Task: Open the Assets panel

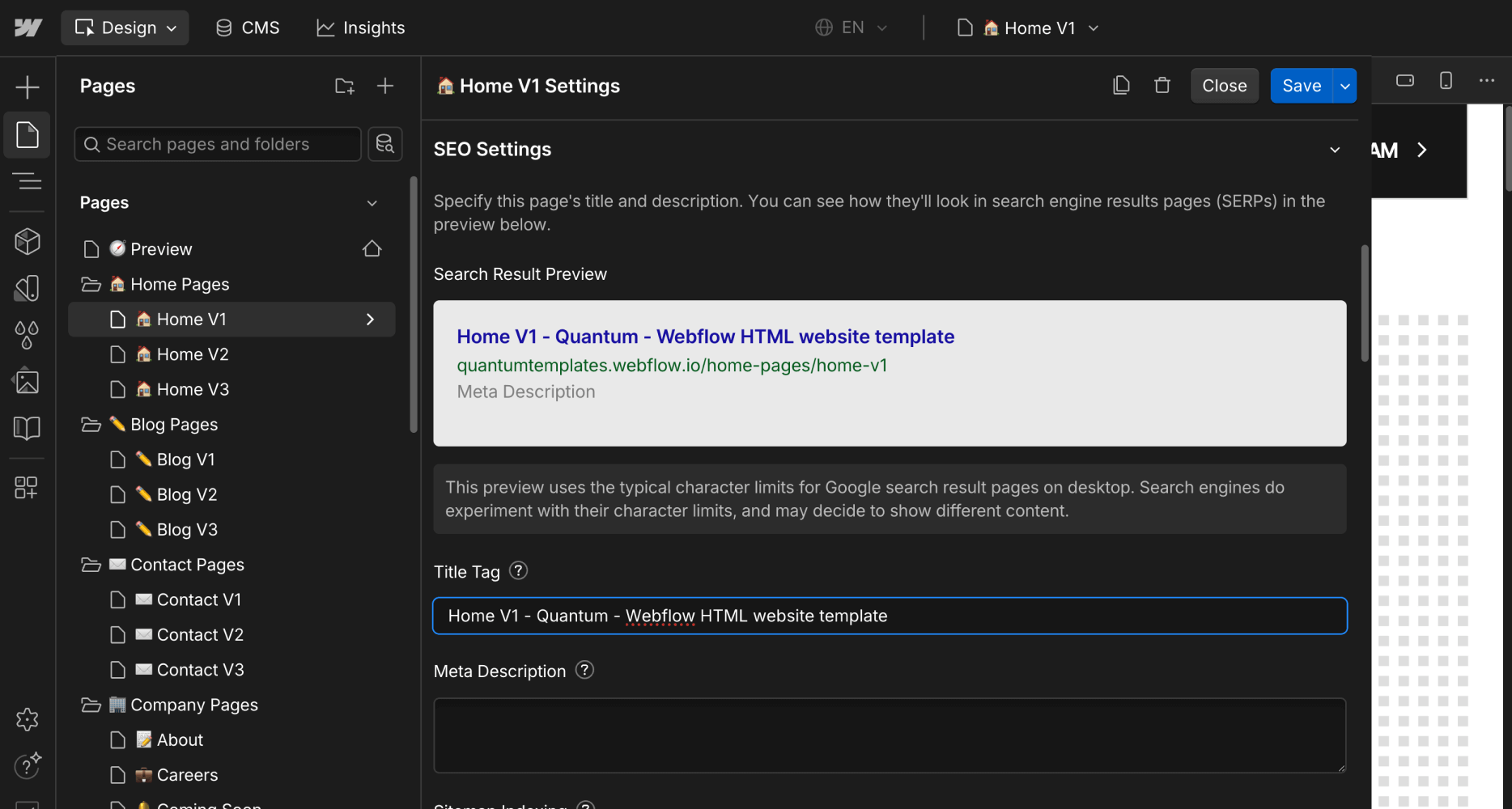Action: 27,381
